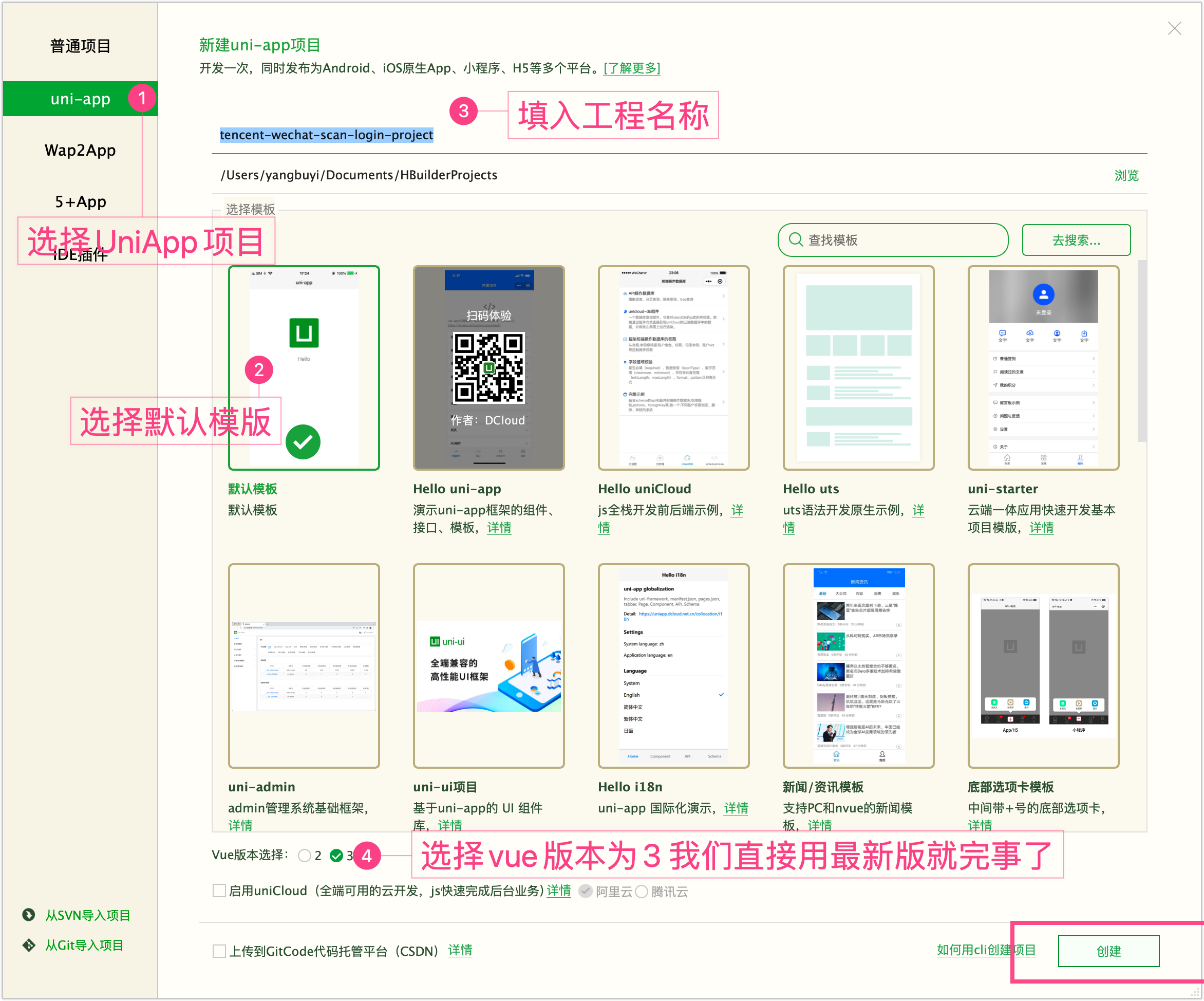Image resolution: width=1204 pixels, height=1001 pixels.
Task: Check 上传到GitCode代码托管平台 checkbox
Action: tap(219, 951)
